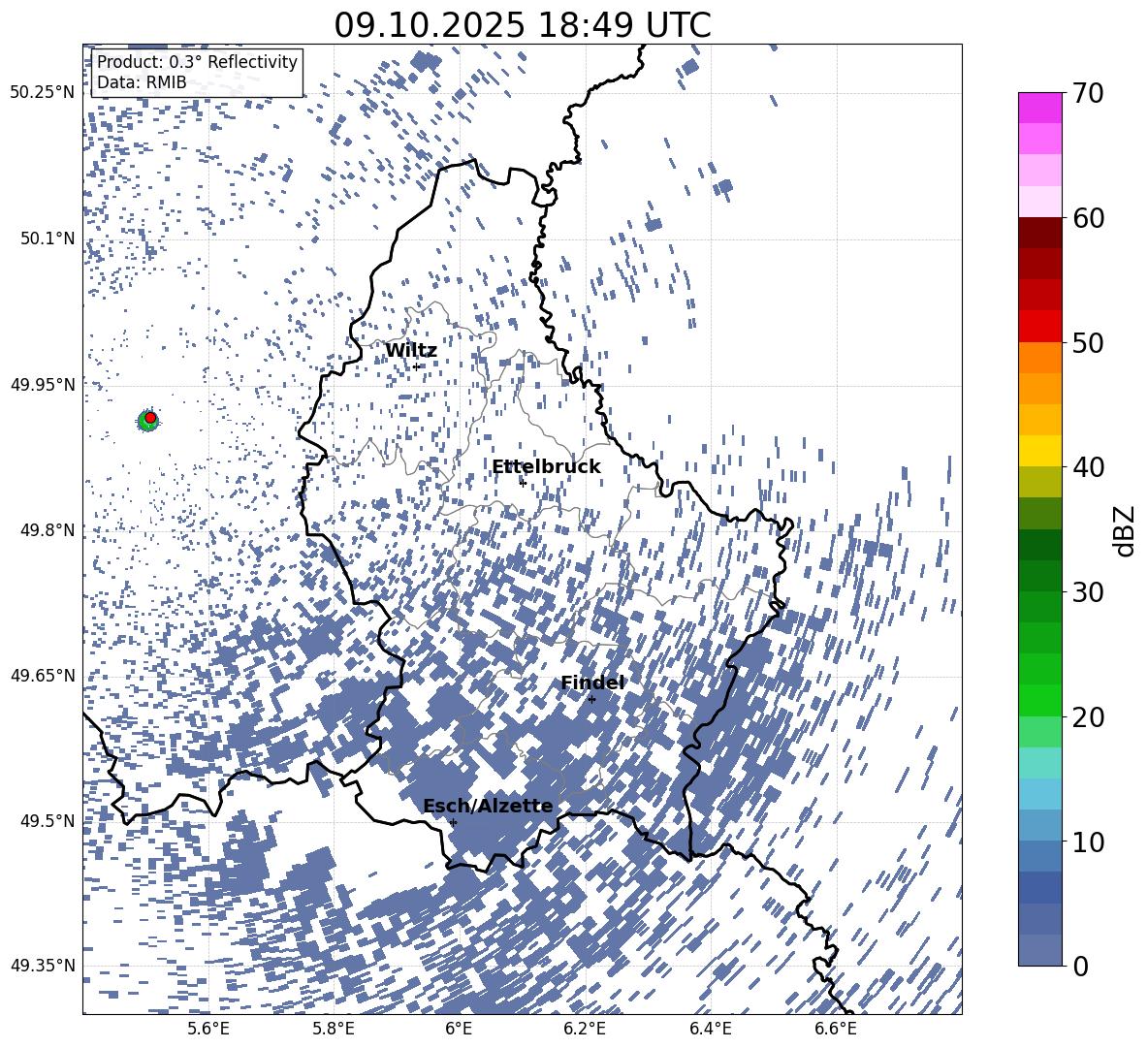Click the Wiltz city label

411,351
